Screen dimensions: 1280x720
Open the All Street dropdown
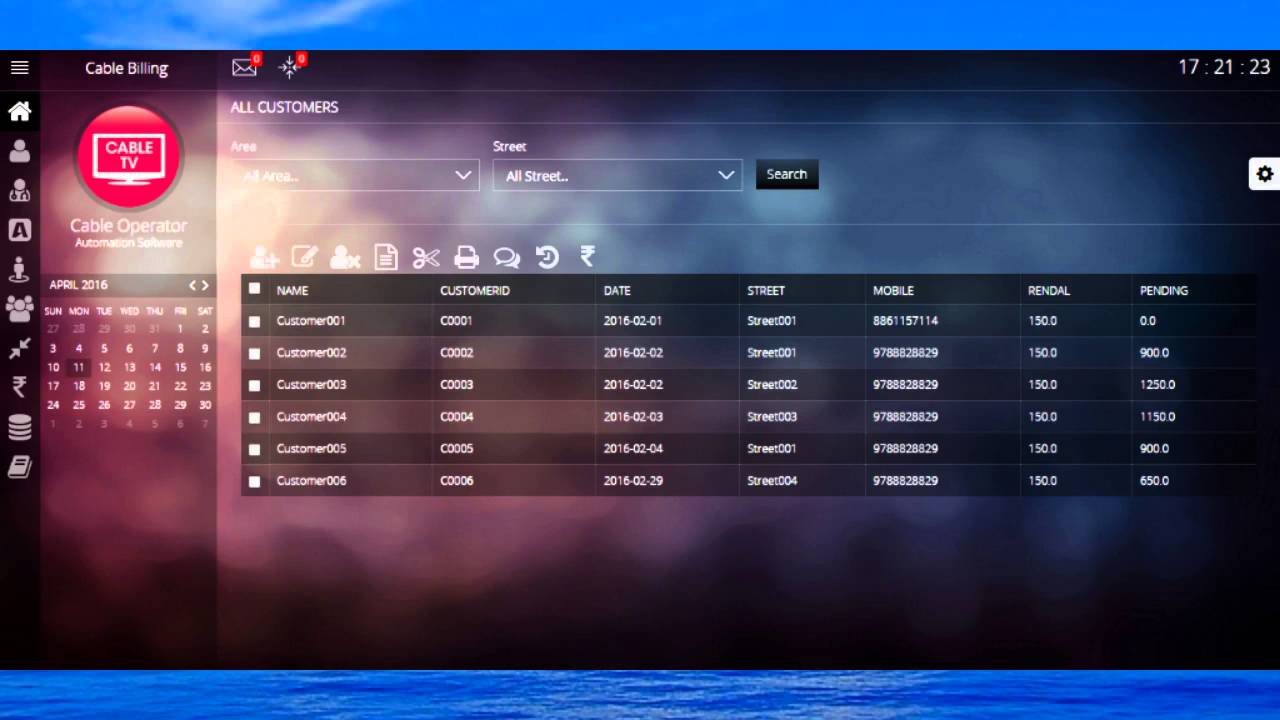[x=617, y=175]
